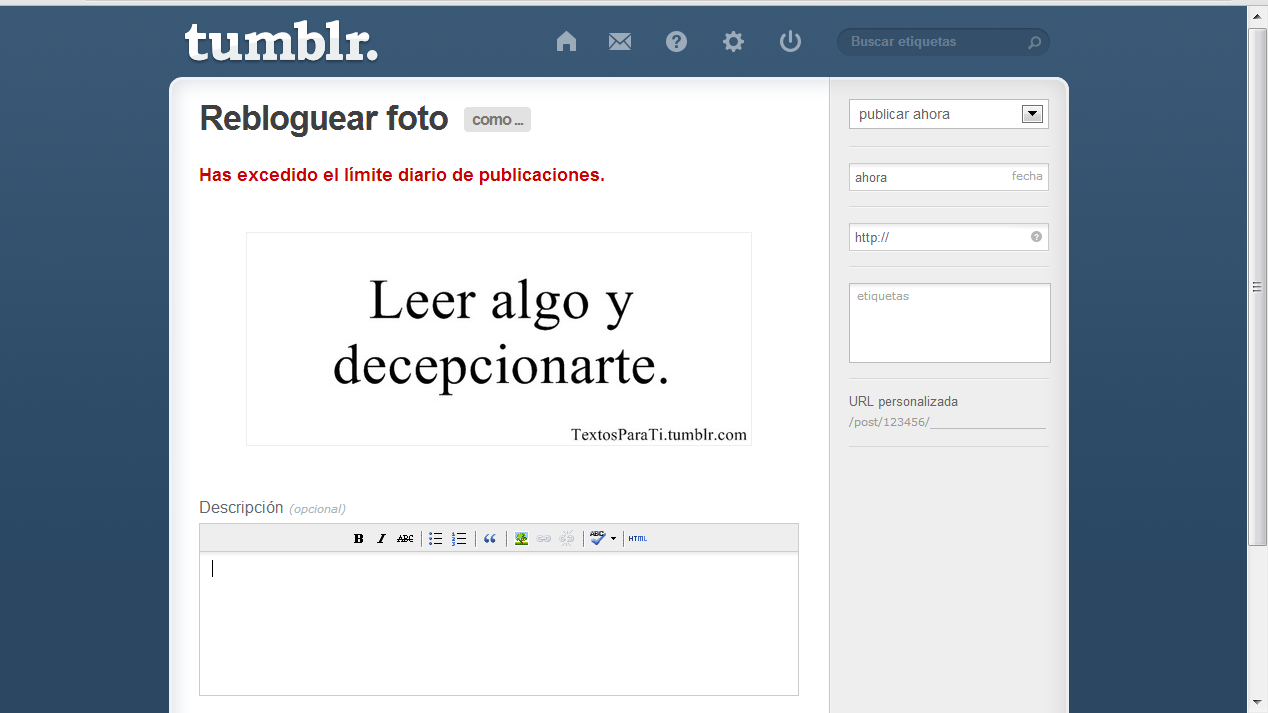Click the 'Leer algo y decepcionarte' image
The image size is (1268, 713).
pyautogui.click(x=499, y=339)
